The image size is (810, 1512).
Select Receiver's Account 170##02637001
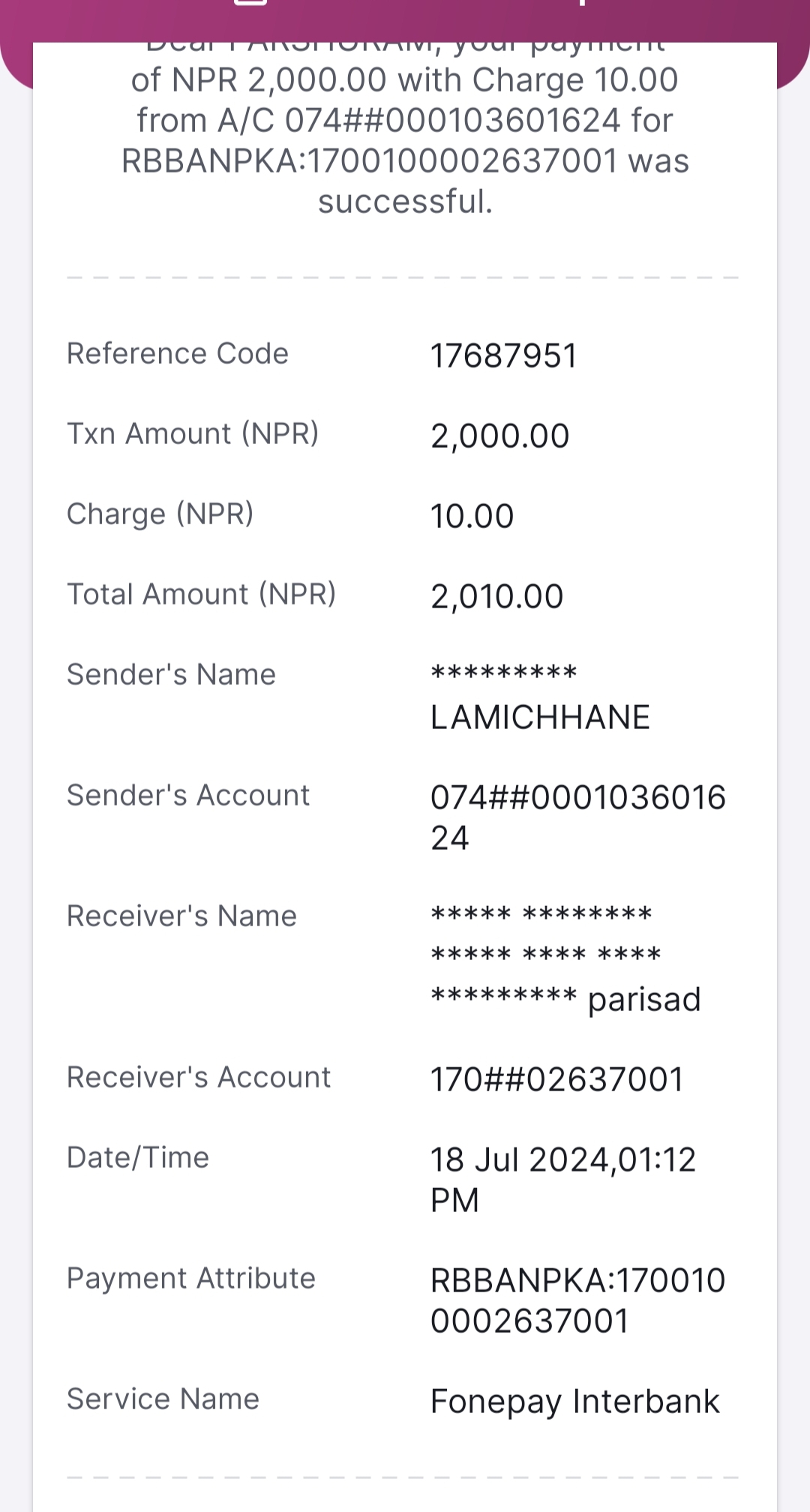[556, 1079]
